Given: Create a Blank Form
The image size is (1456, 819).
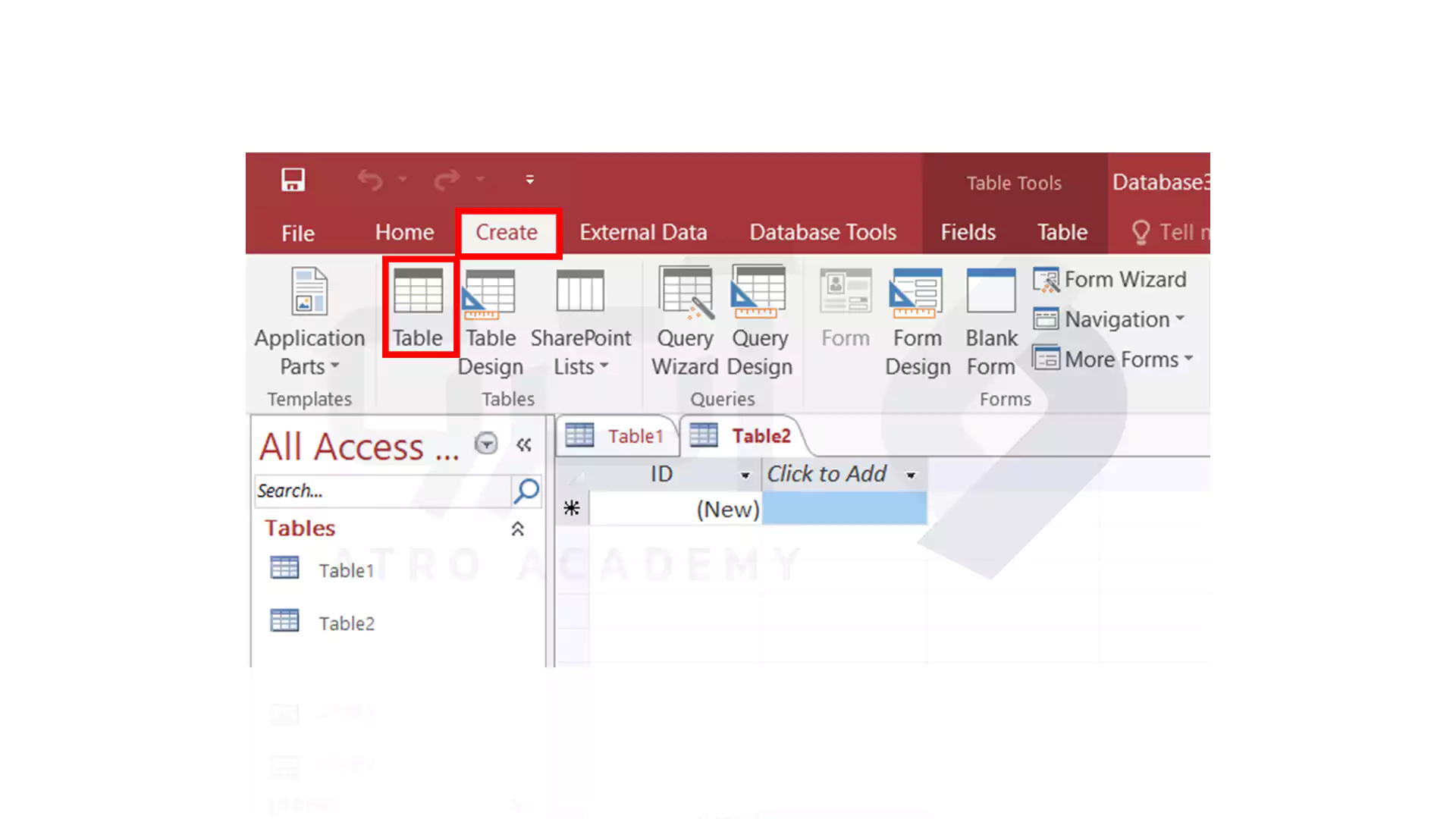Looking at the screenshot, I should (x=991, y=322).
